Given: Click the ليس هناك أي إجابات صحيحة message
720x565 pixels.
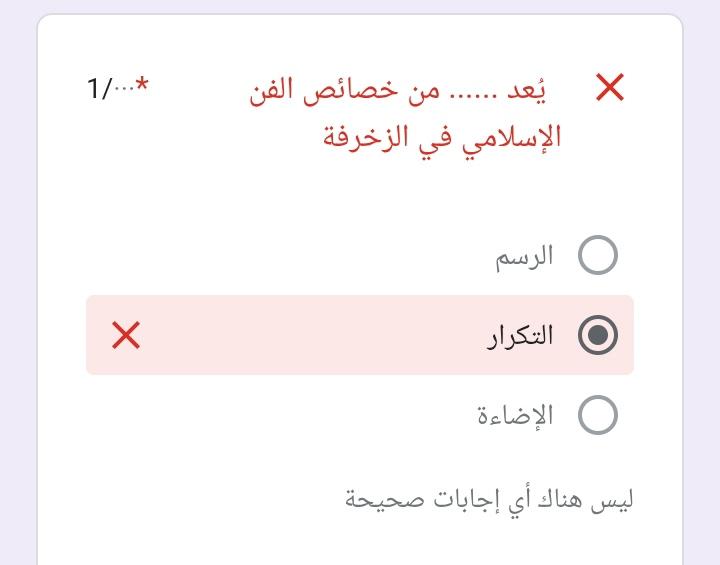Looking at the screenshot, I should 488,498.
